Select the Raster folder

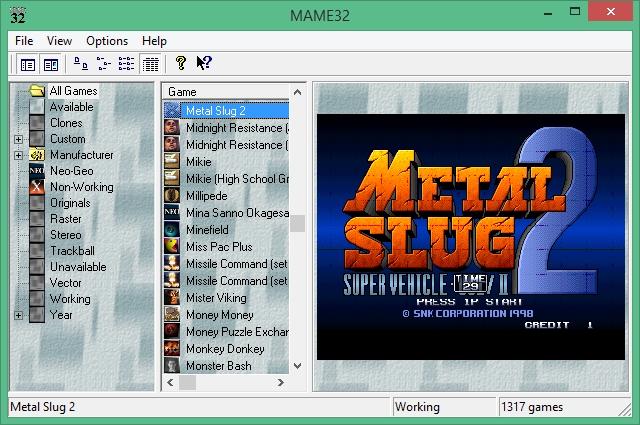[x=66, y=219]
